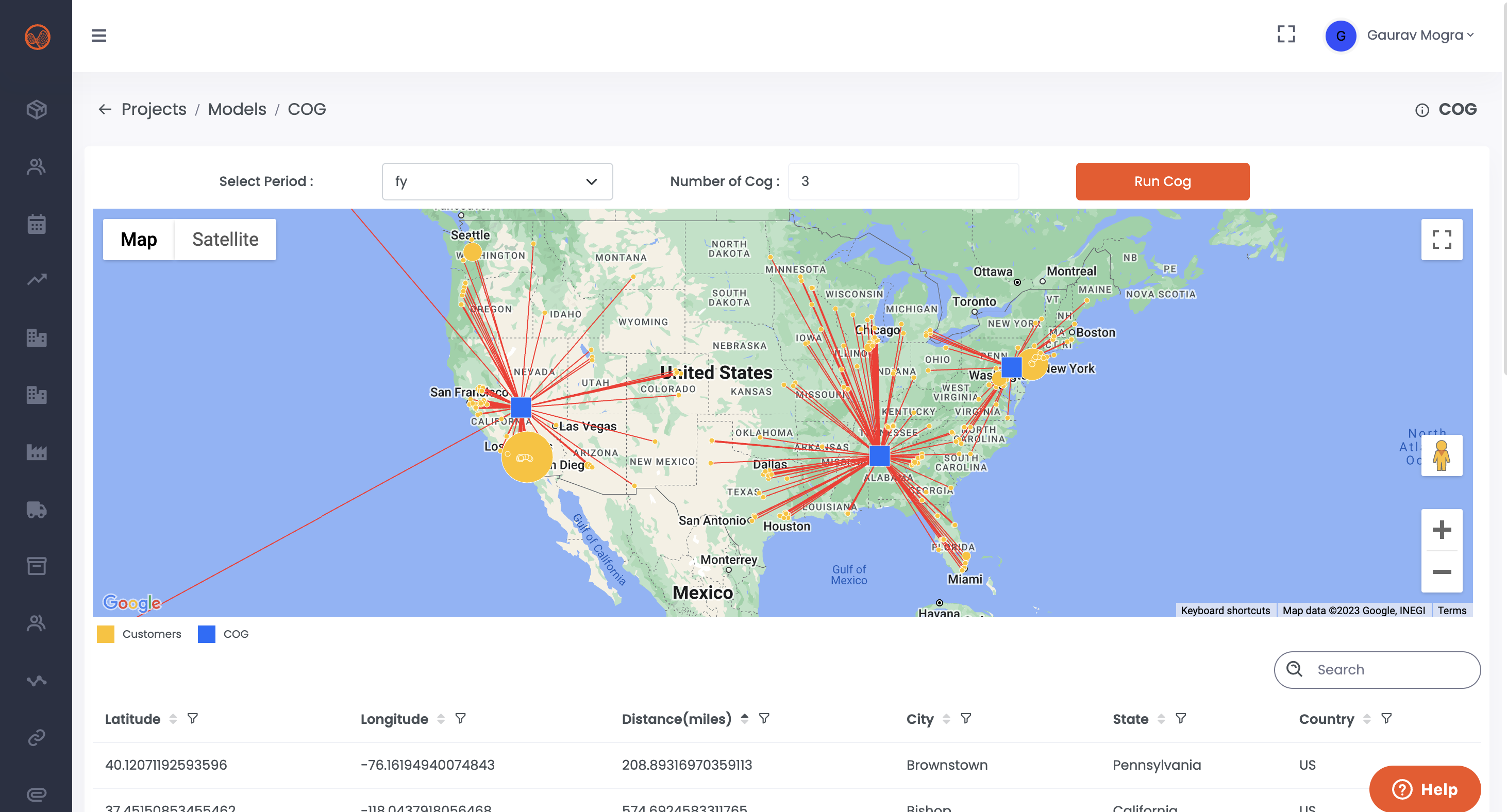1507x812 pixels.
Task: Zoom in the map with plus button
Action: pyautogui.click(x=1442, y=530)
